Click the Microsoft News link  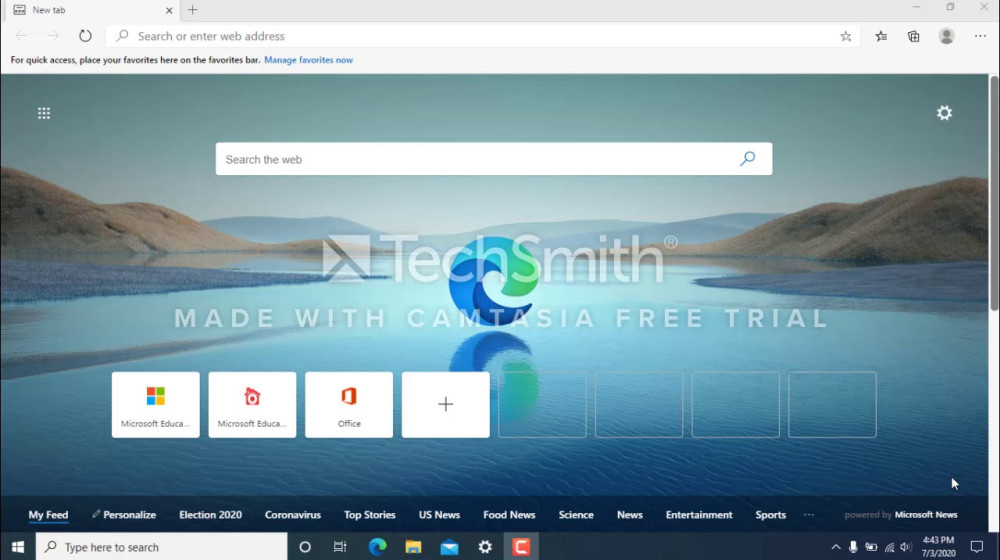pyautogui.click(x=926, y=515)
